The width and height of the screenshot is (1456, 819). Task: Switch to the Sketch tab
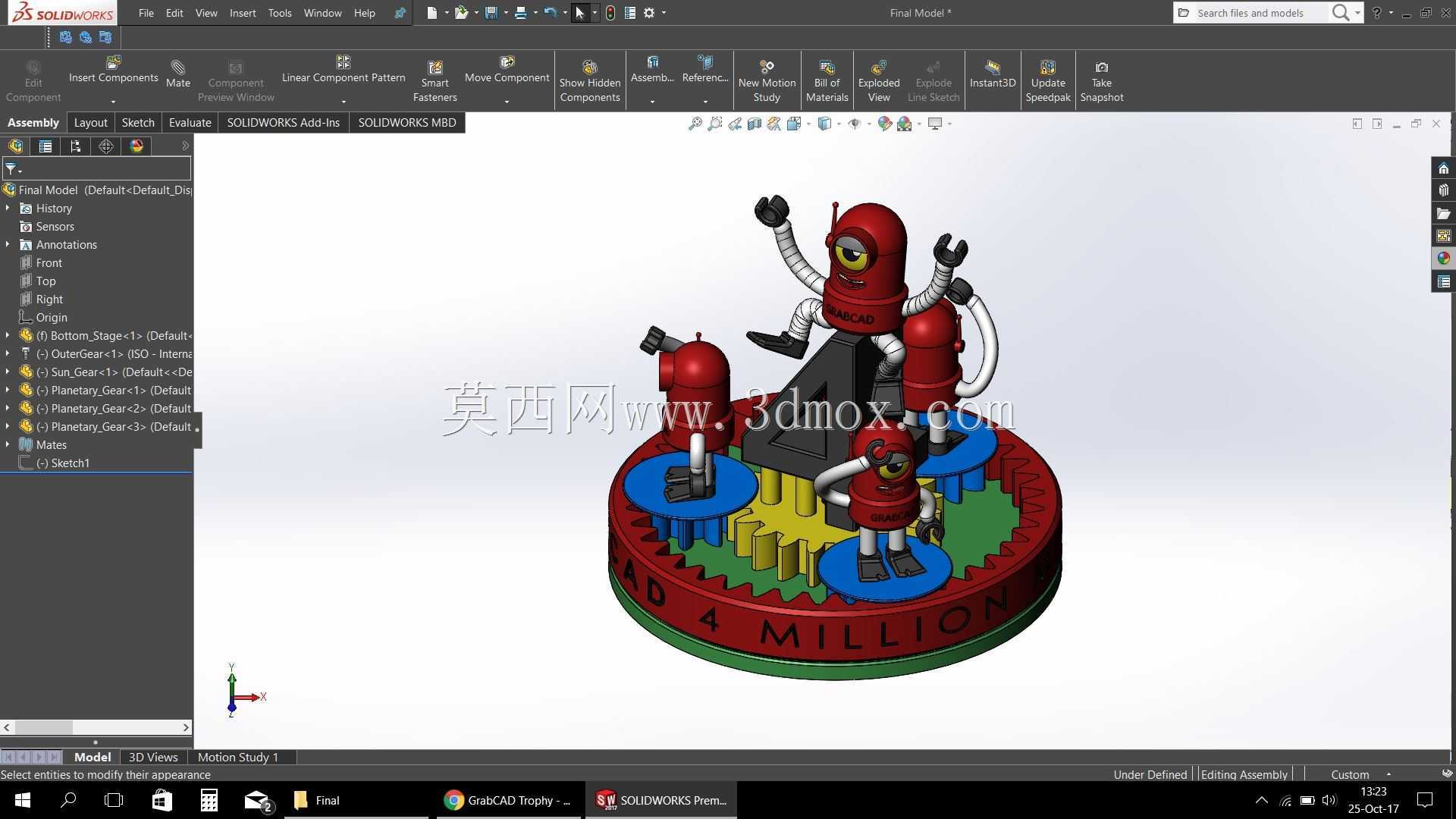pos(138,123)
